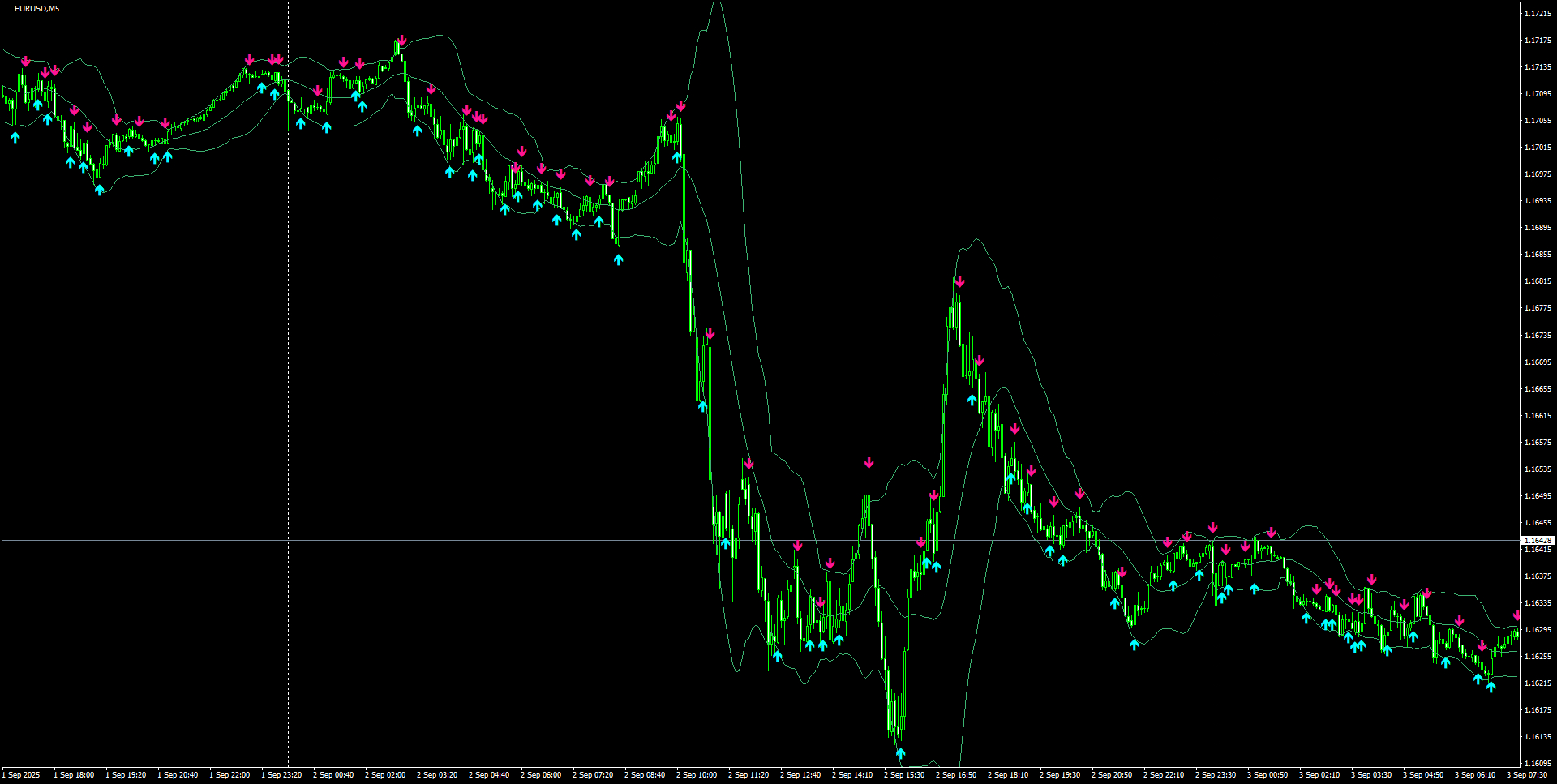Viewport: 1557px width, 784px height.
Task: Click price axis label 1.16655
Action: 1538,389
